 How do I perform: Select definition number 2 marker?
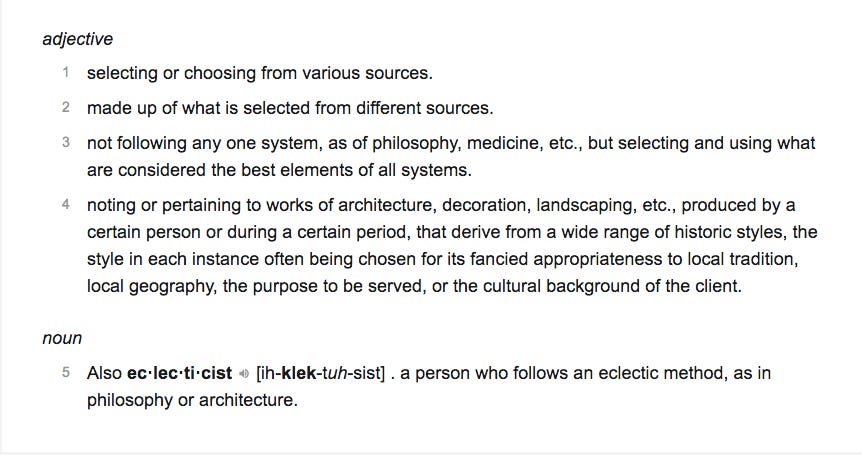(66, 107)
